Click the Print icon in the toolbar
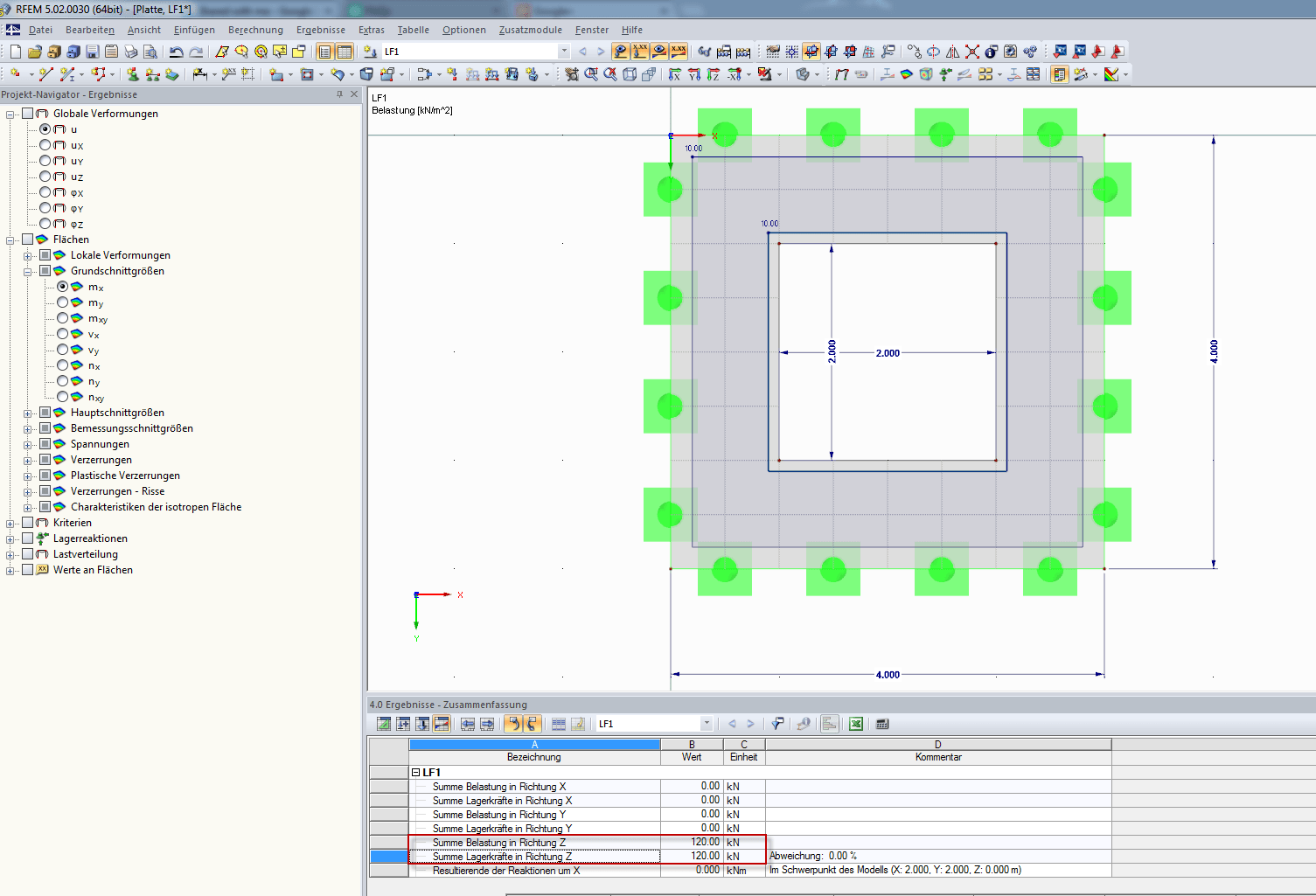The width and height of the screenshot is (1316, 896). click(x=131, y=52)
